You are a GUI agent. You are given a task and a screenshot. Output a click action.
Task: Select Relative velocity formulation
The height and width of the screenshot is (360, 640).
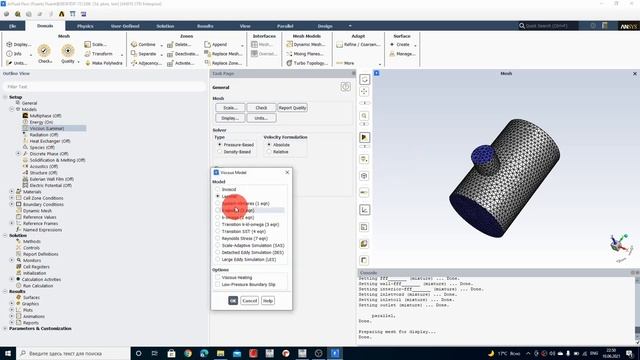[269, 152]
